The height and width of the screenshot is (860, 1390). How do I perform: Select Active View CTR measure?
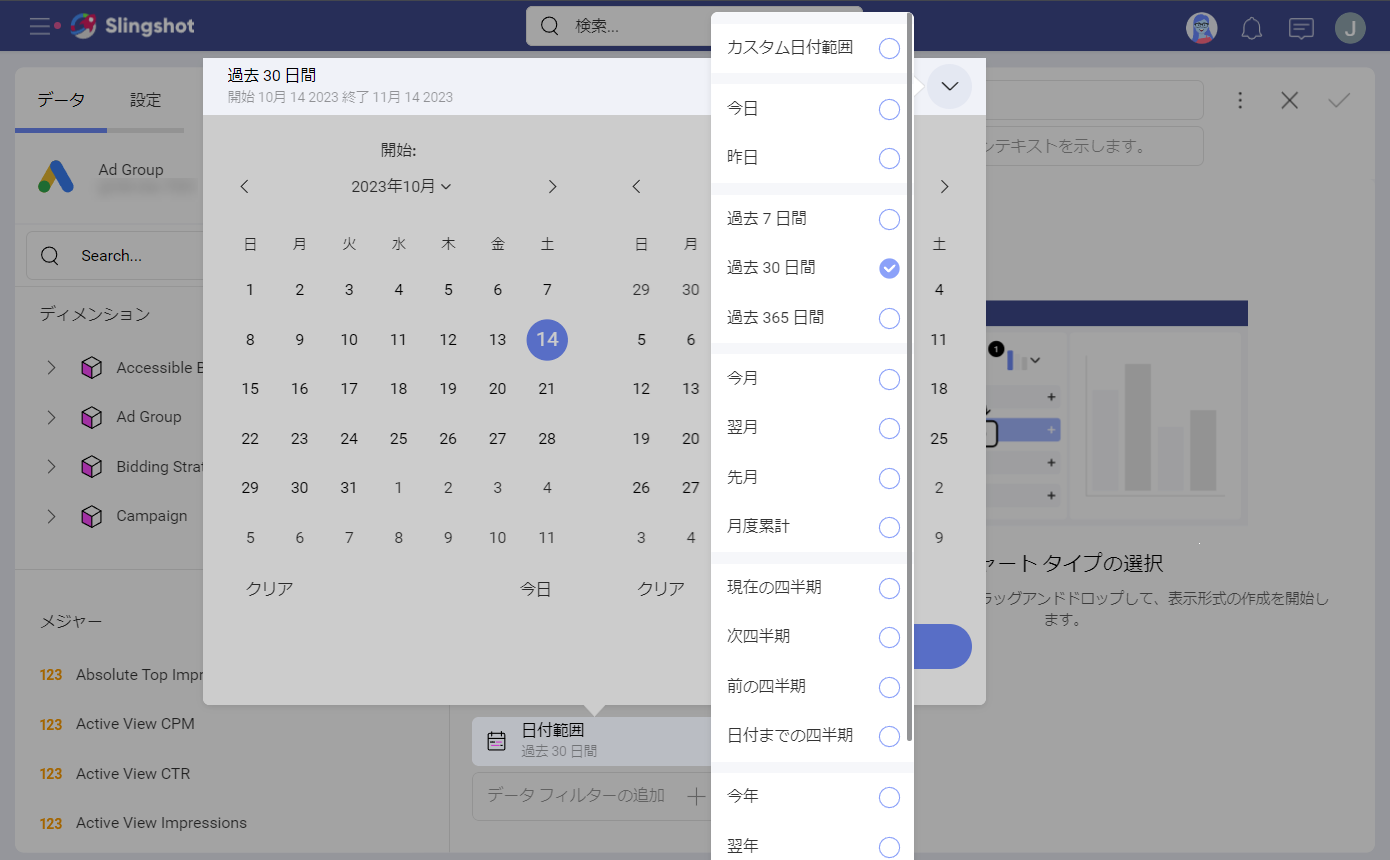coord(133,774)
